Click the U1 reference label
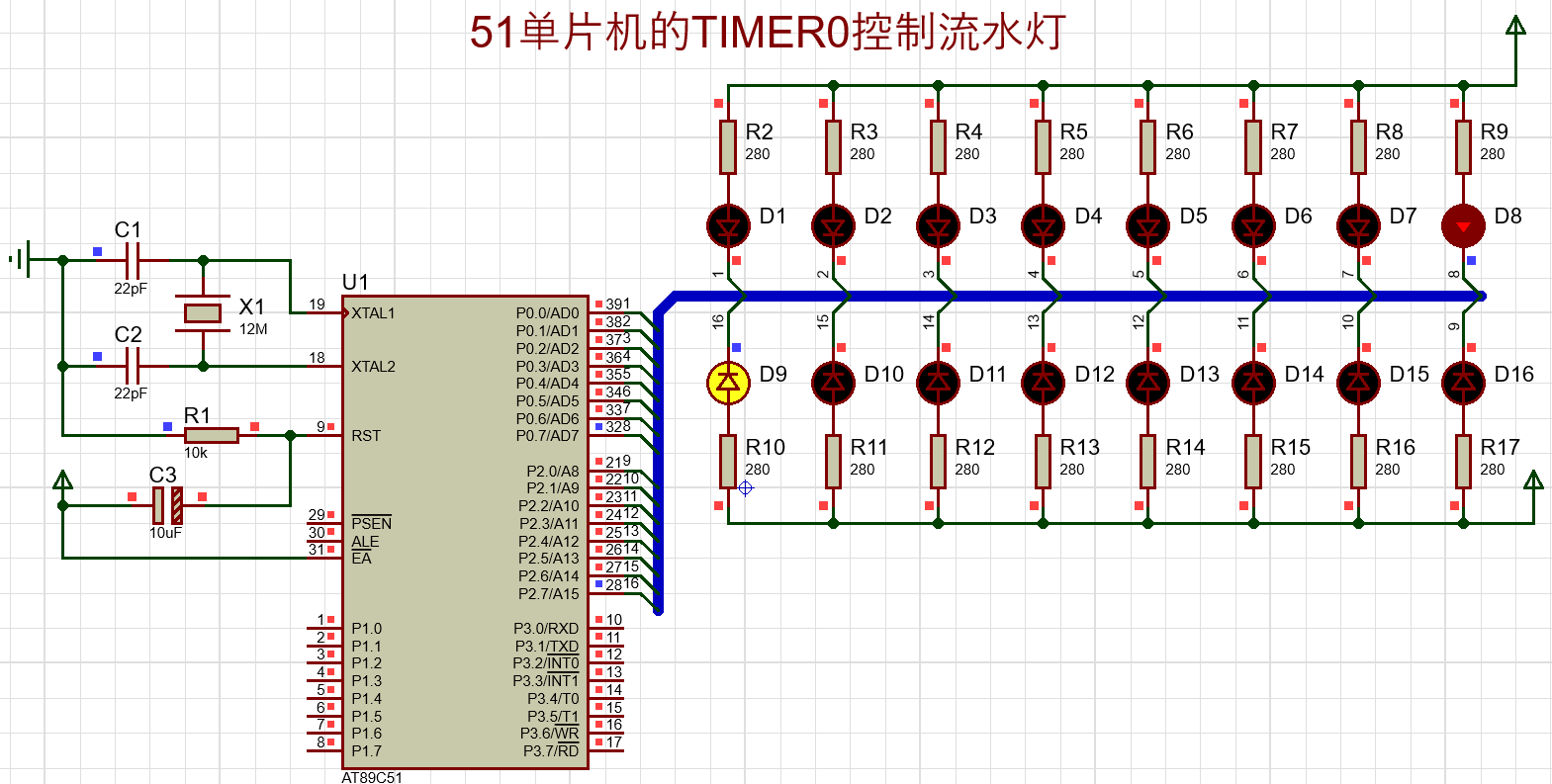The width and height of the screenshot is (1552, 784). tap(355, 282)
